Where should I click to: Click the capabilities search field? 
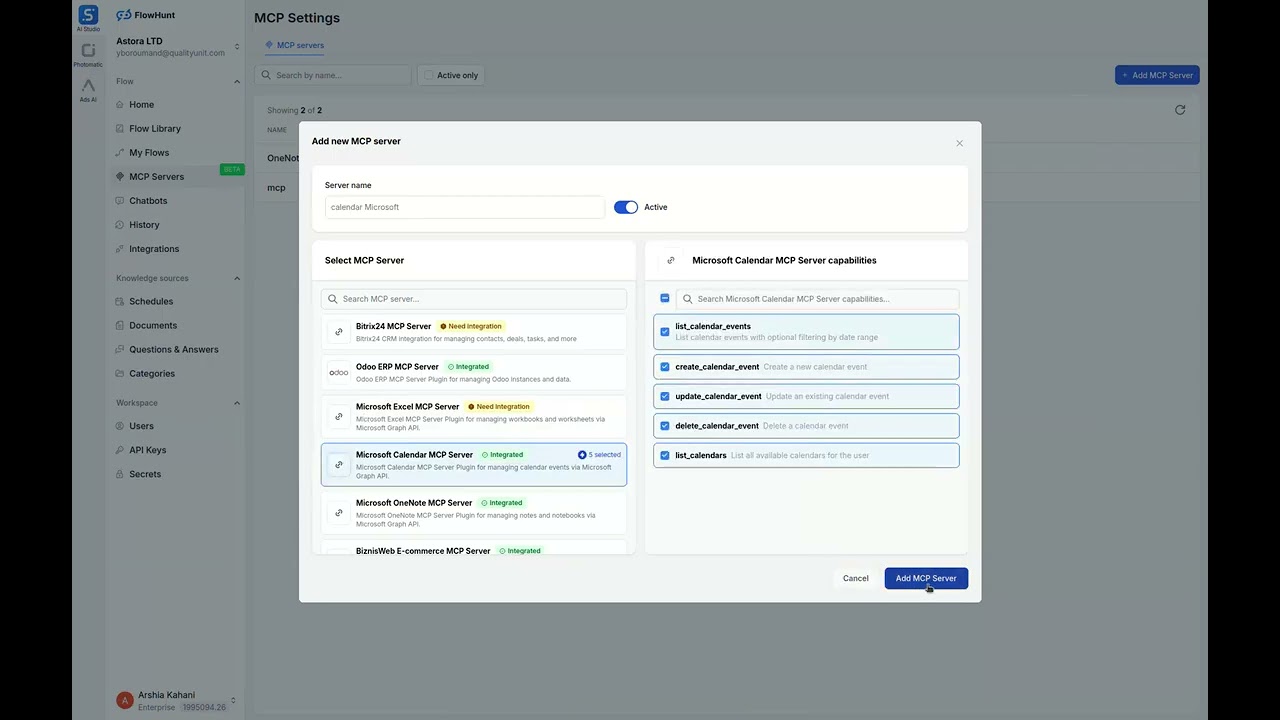point(817,299)
